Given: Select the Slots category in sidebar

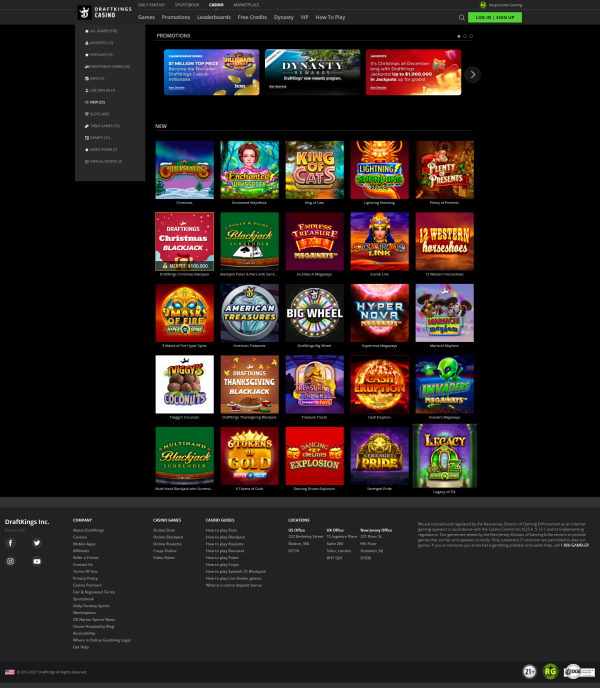Looking at the screenshot, I should (97, 114).
